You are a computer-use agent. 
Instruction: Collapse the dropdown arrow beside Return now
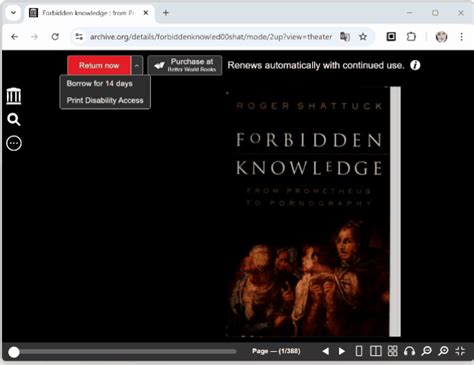[x=137, y=65]
